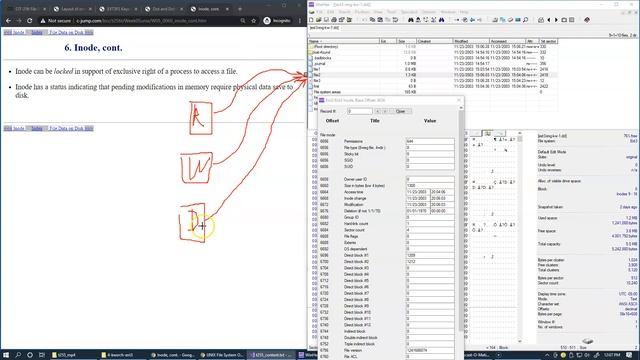The width and height of the screenshot is (640, 360).
Task: Select the ext3 image document tab in WinHex
Action: (324, 28)
